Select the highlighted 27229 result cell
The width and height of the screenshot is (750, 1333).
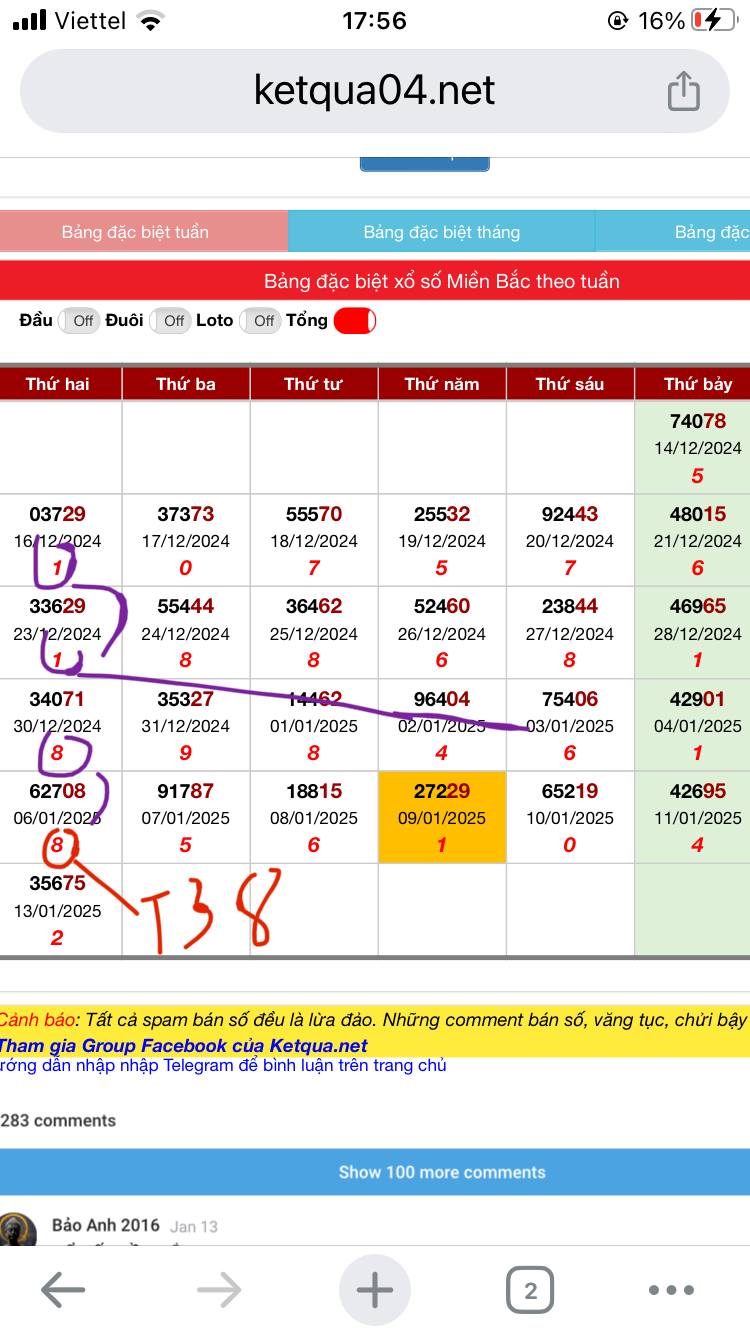442,817
